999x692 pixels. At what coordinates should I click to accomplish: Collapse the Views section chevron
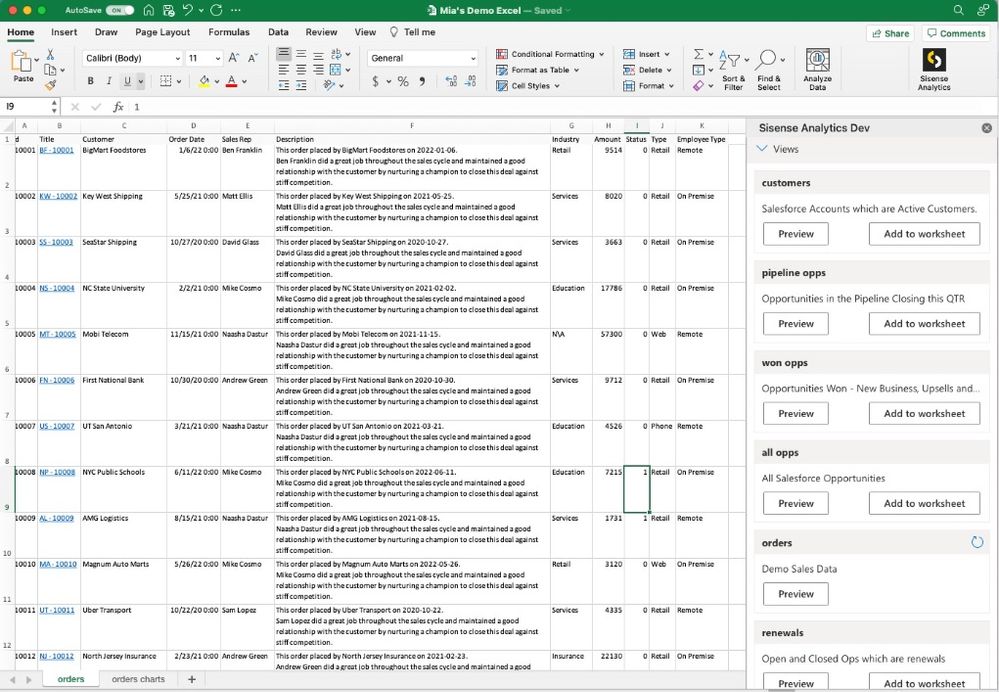(762, 149)
